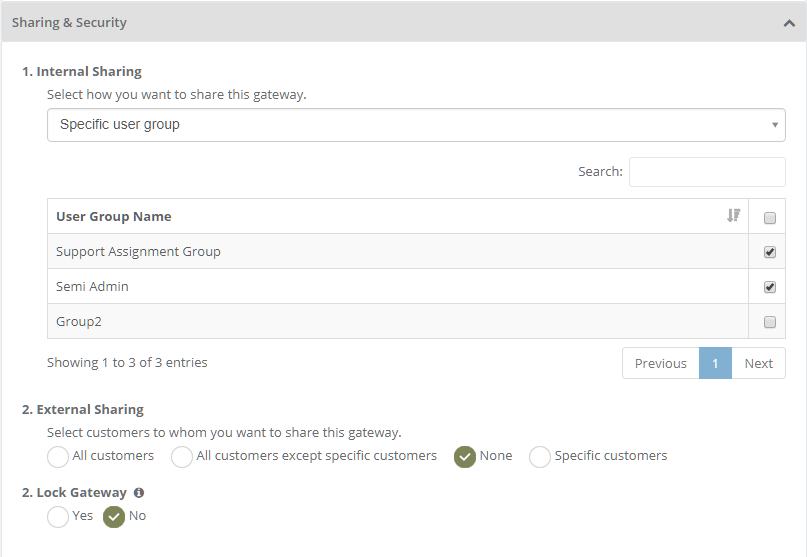The image size is (807, 557).
Task: Click the dropdown arrow of sharing selector
Action: [x=775, y=125]
